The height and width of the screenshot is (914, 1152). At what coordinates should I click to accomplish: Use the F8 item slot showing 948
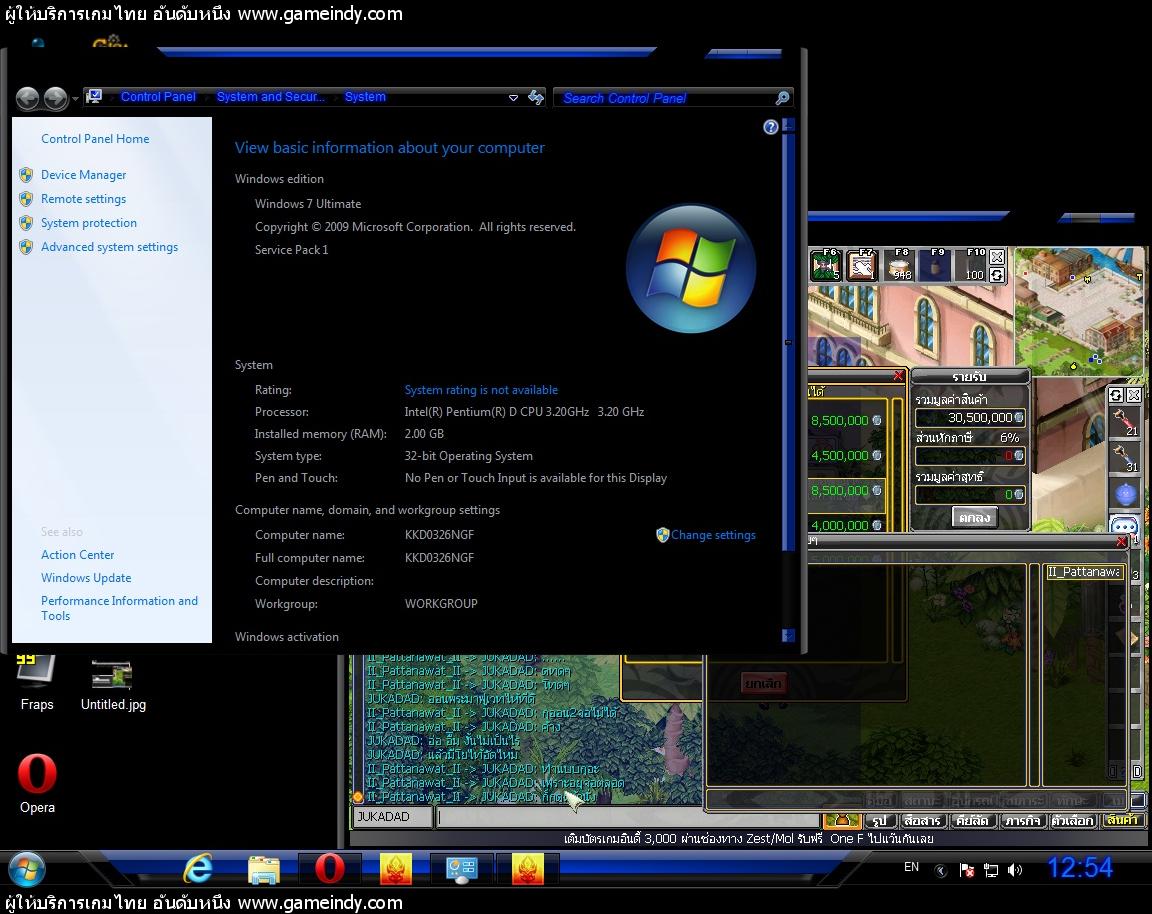click(x=898, y=265)
